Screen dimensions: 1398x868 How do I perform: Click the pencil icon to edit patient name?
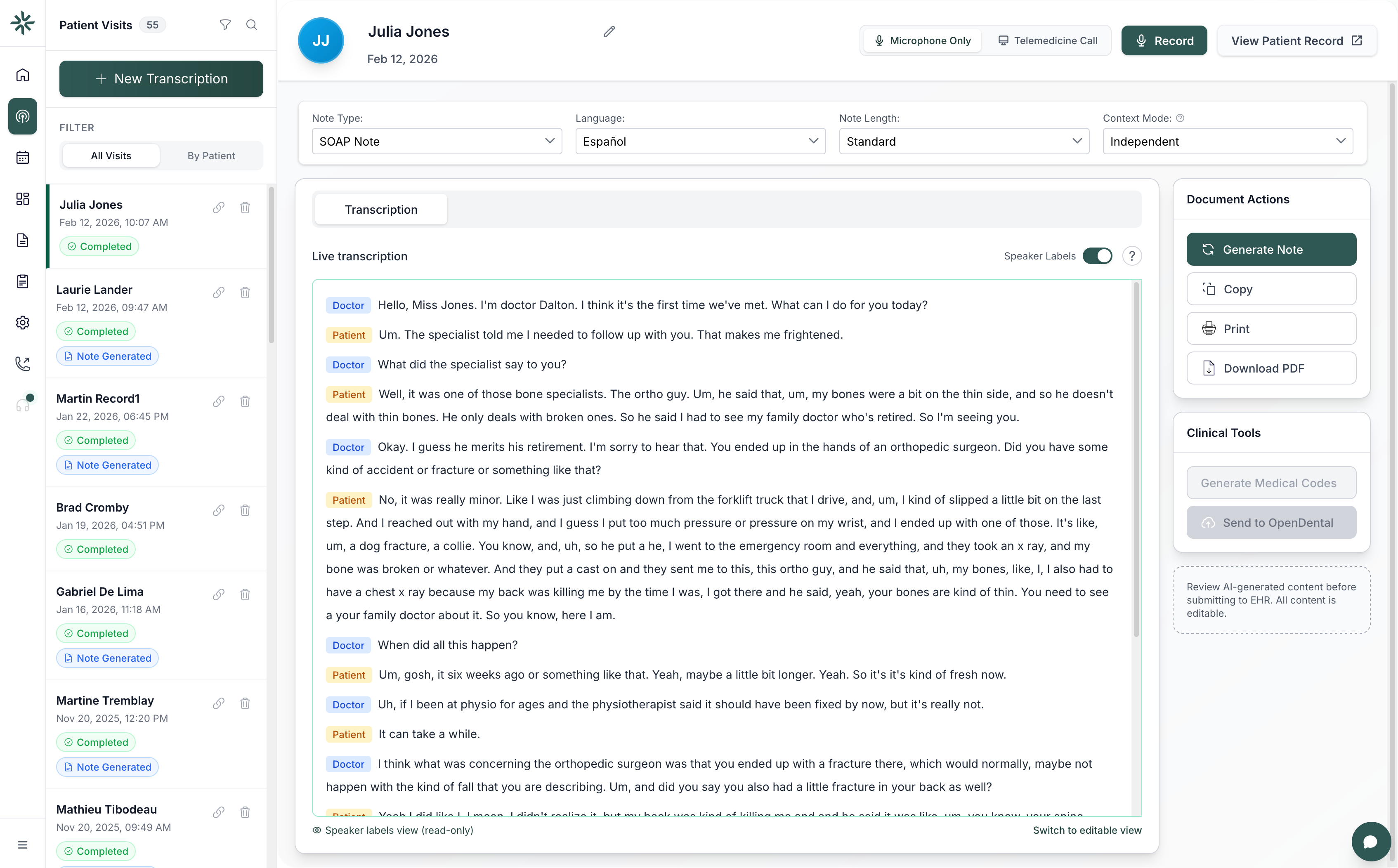[609, 32]
